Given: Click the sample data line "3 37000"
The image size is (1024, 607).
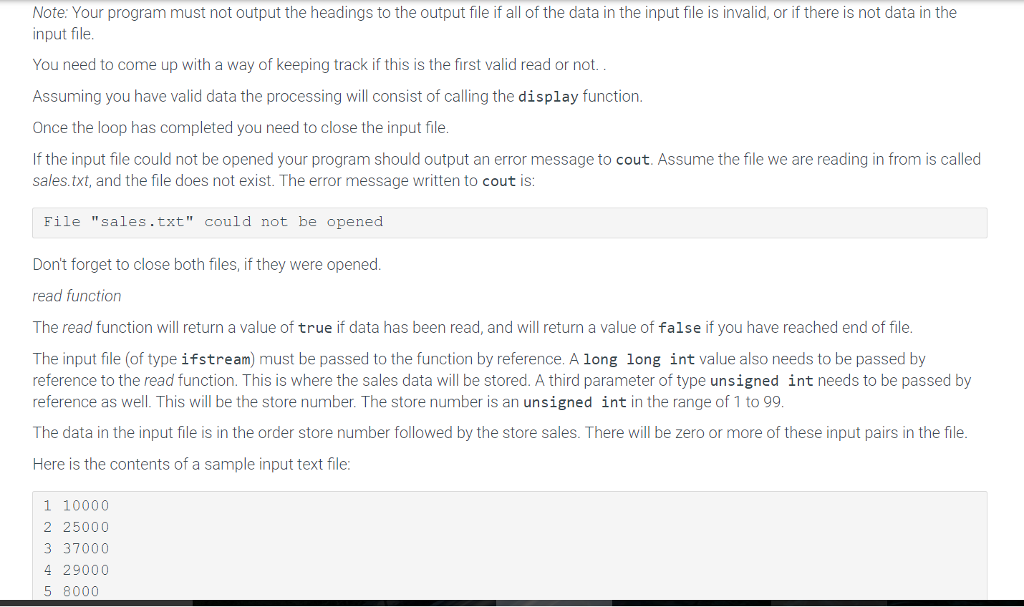Looking at the screenshot, I should (76, 548).
